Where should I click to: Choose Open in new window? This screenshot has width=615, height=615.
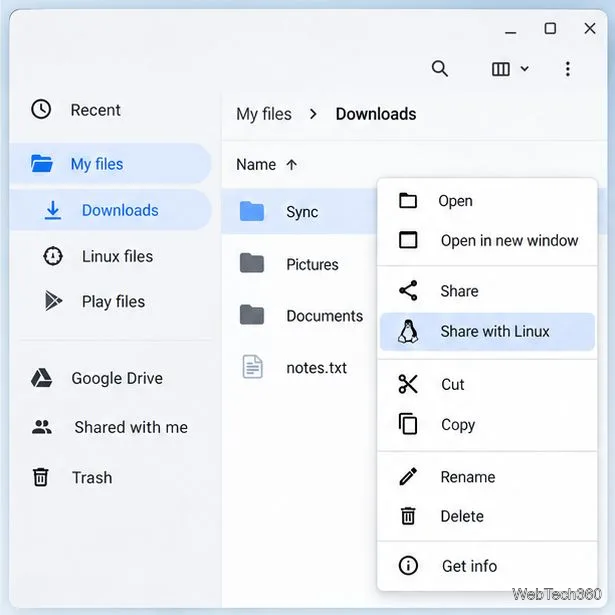[487, 240]
